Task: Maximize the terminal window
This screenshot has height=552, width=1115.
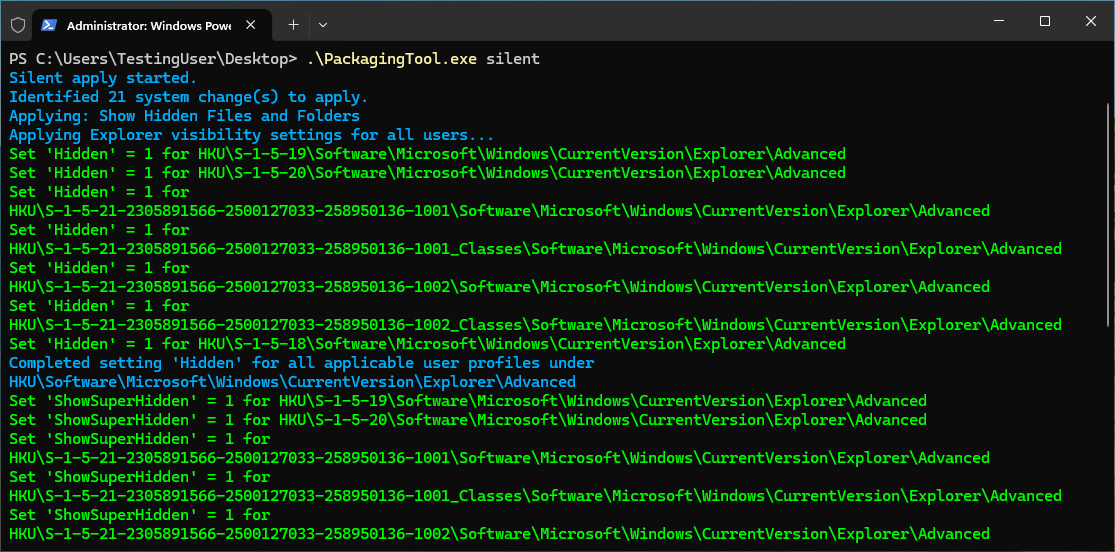Action: pyautogui.click(x=1045, y=21)
